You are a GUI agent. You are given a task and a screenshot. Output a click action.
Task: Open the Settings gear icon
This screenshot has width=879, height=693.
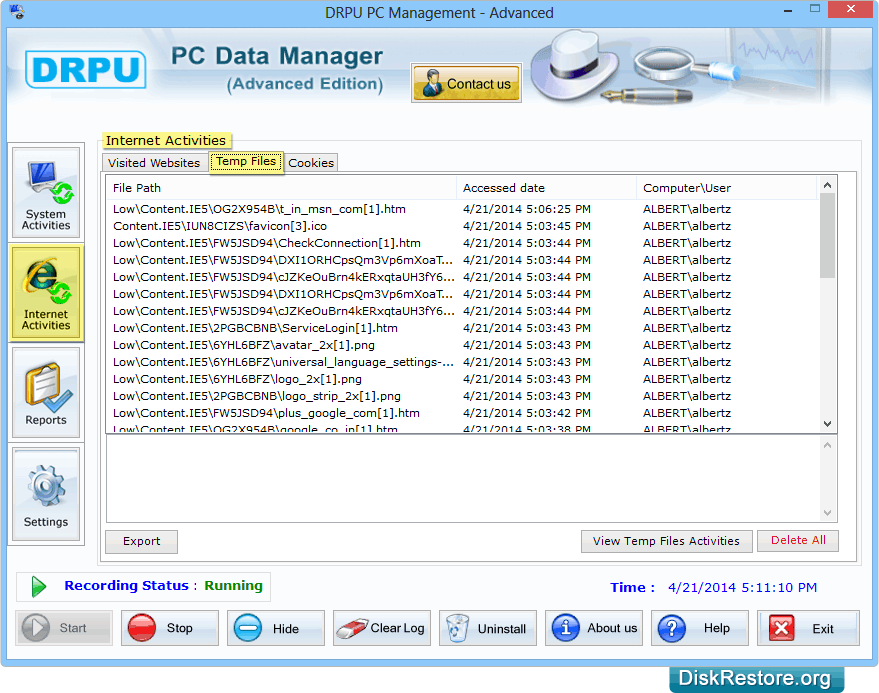click(46, 495)
